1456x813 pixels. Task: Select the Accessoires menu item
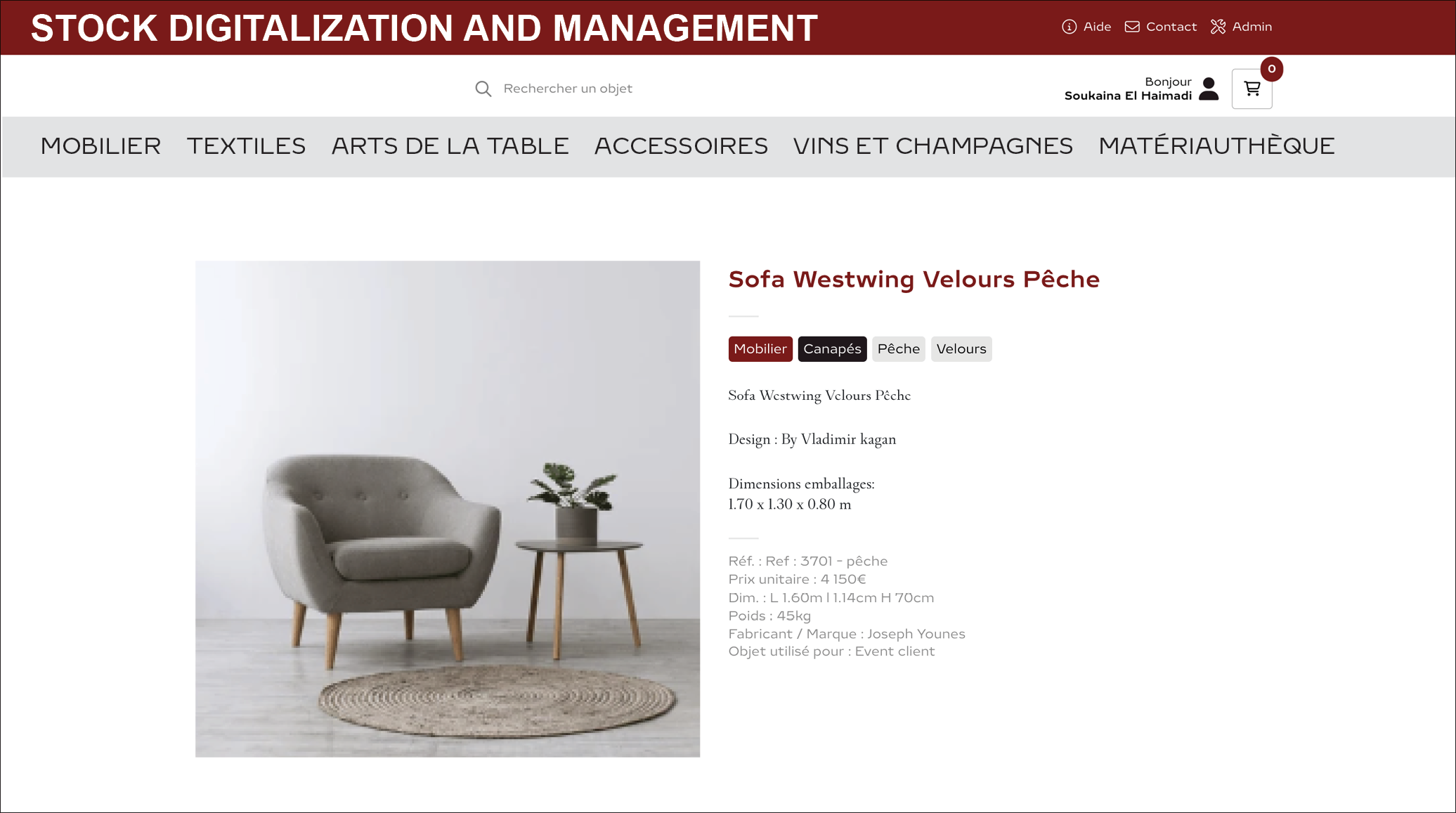click(681, 146)
